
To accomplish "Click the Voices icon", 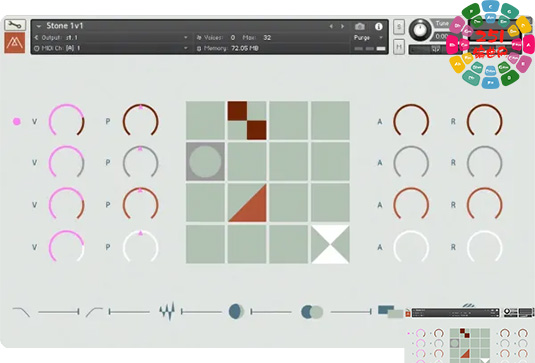I will [x=199, y=38].
